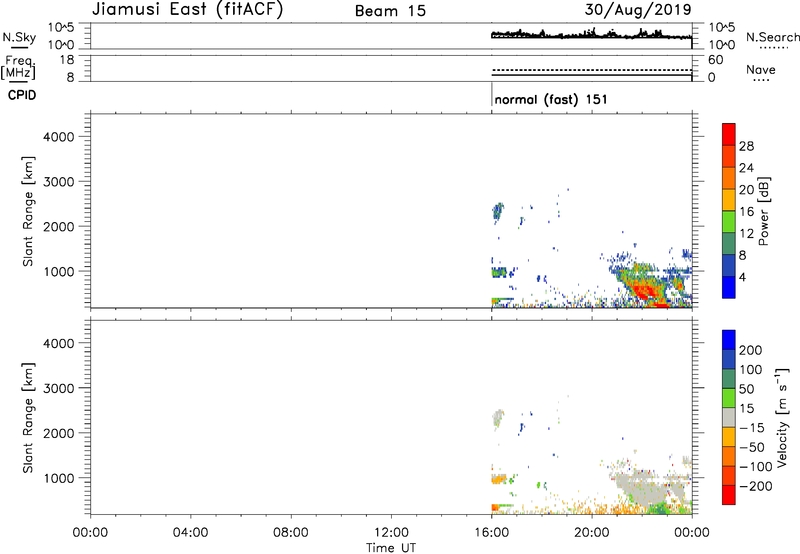Click the '10^5' label to the left of the noise panel
This screenshot has height=554, width=800.
[61, 27]
